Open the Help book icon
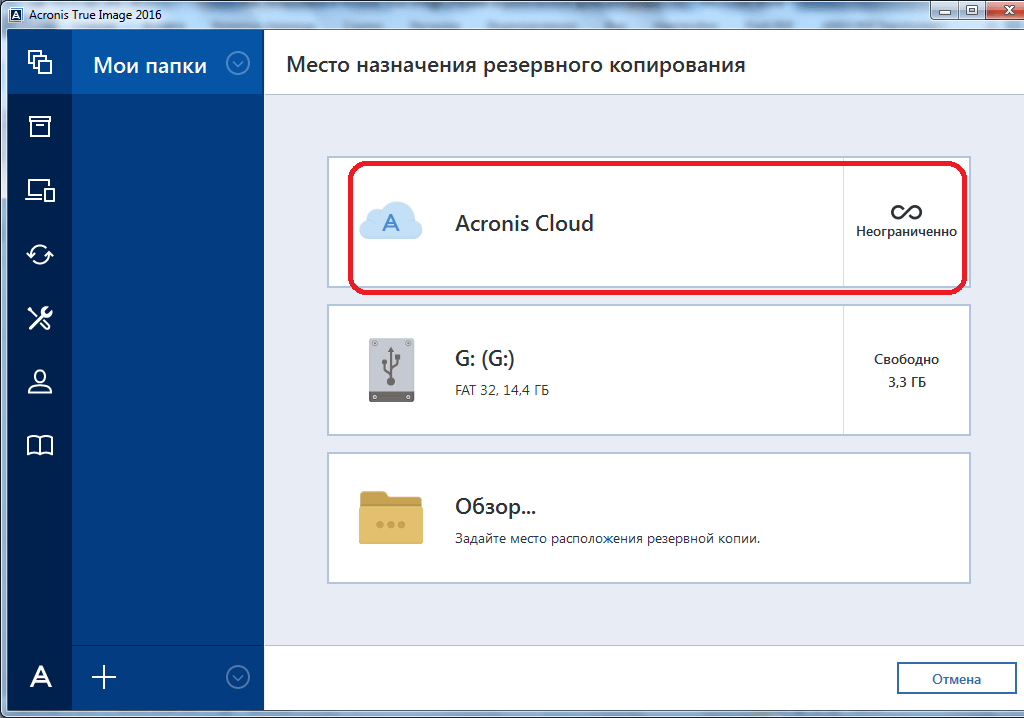The image size is (1024, 718). (x=39, y=446)
